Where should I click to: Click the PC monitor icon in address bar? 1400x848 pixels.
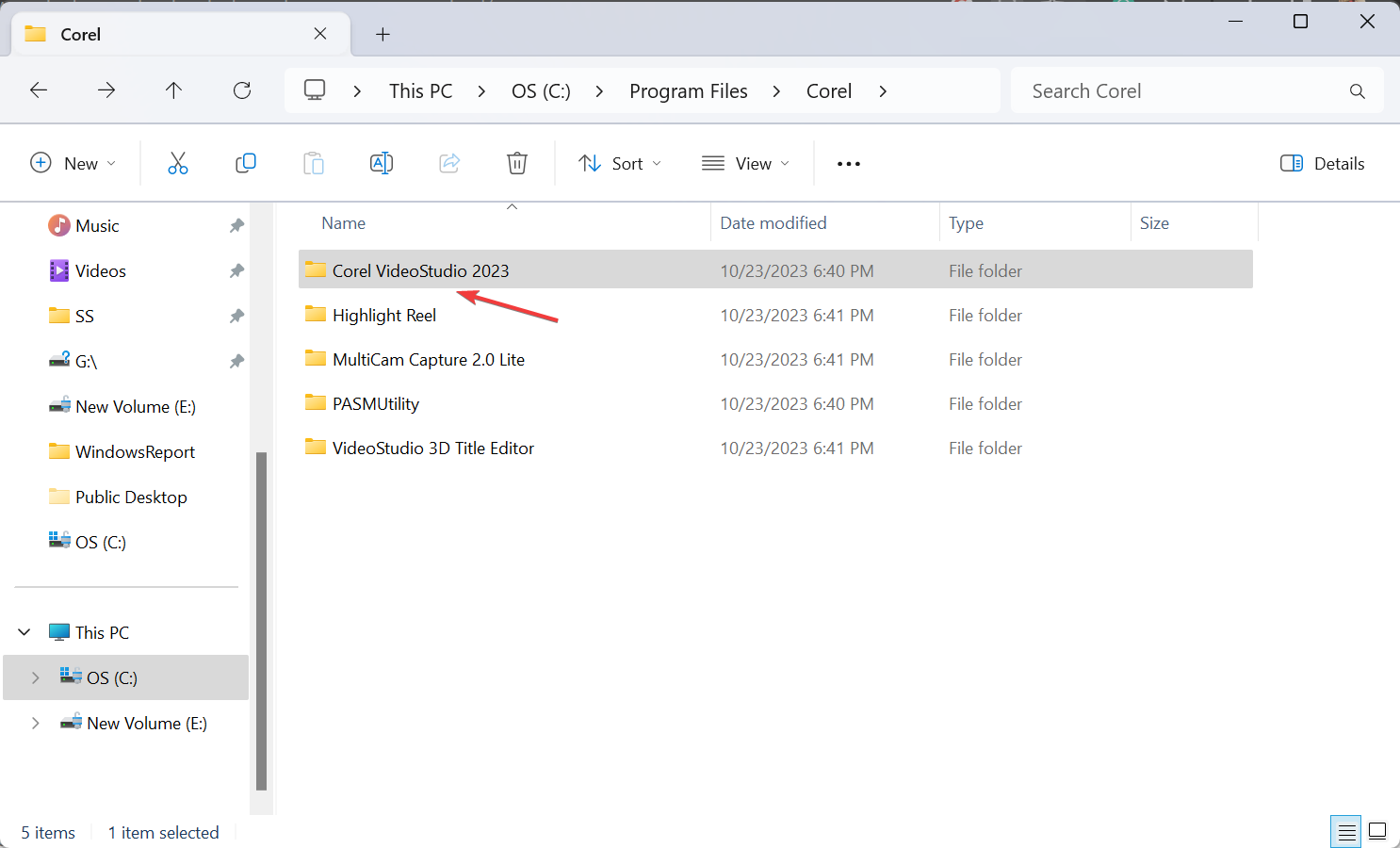pos(315,90)
